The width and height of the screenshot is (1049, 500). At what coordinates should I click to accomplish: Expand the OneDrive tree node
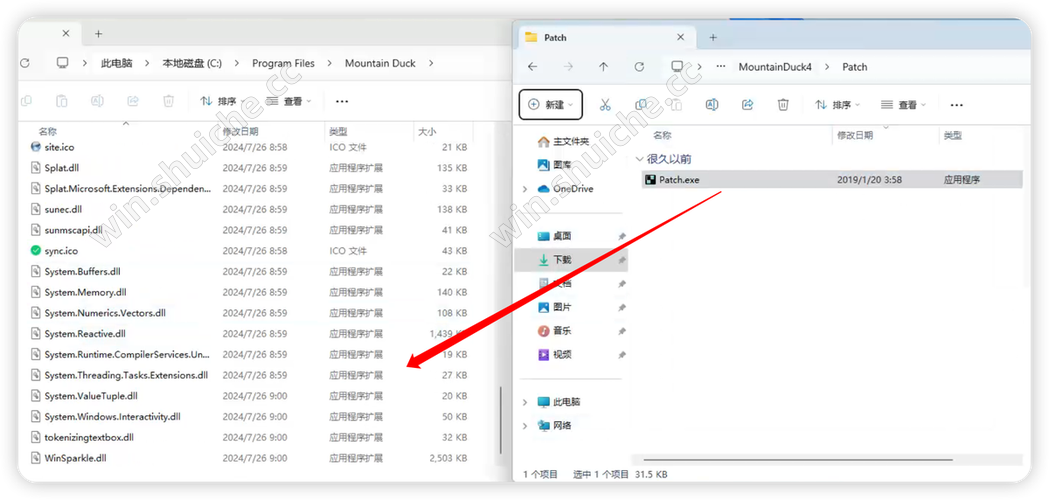(526, 188)
